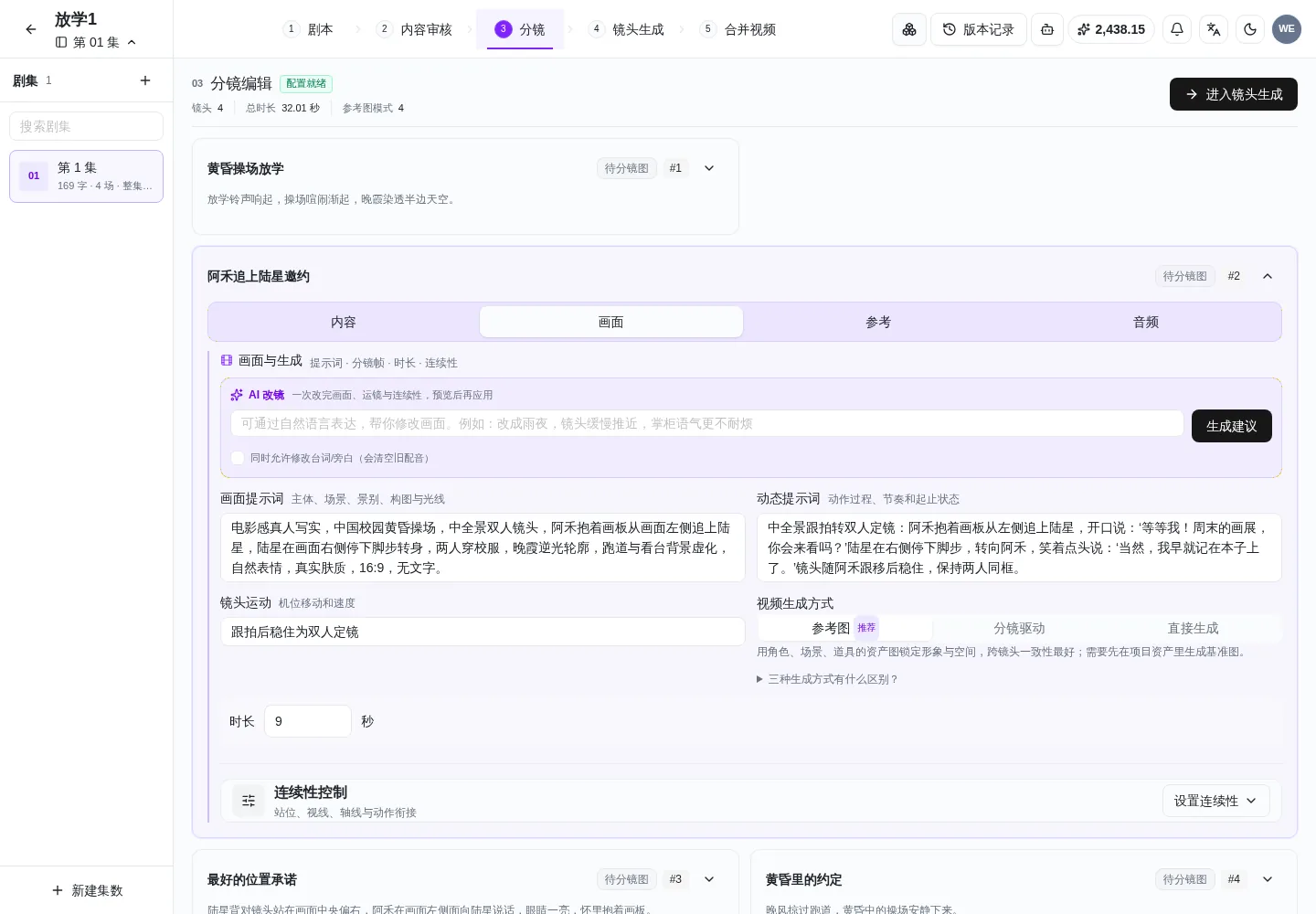The image size is (1316, 914).
Task: Click the AI 改镜 sparkle icon
Action: pyautogui.click(x=237, y=395)
